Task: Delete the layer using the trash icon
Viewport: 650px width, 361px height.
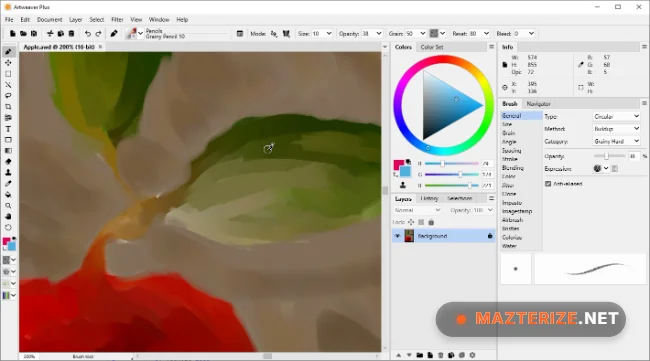Action: point(441,355)
